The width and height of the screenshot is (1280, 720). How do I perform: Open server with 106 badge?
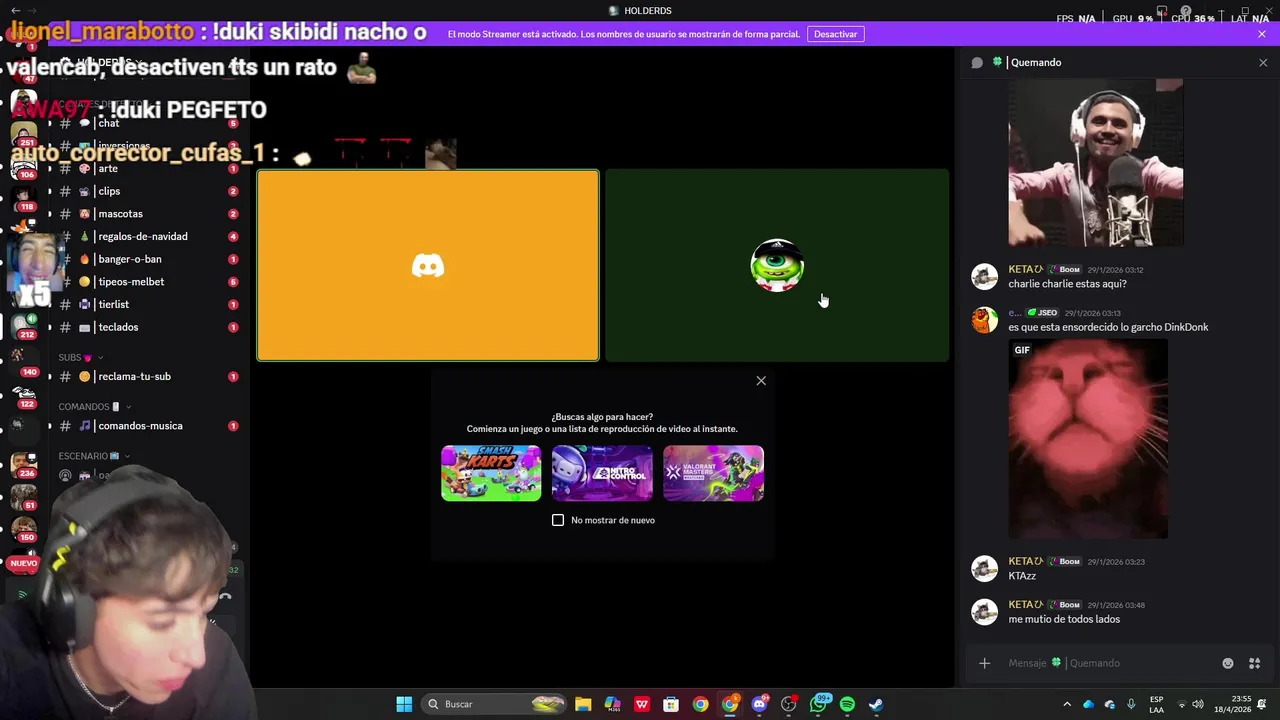point(24,166)
